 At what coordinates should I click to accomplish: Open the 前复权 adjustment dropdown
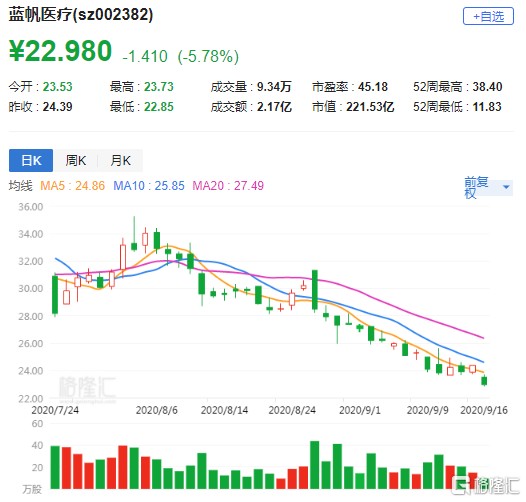487,187
